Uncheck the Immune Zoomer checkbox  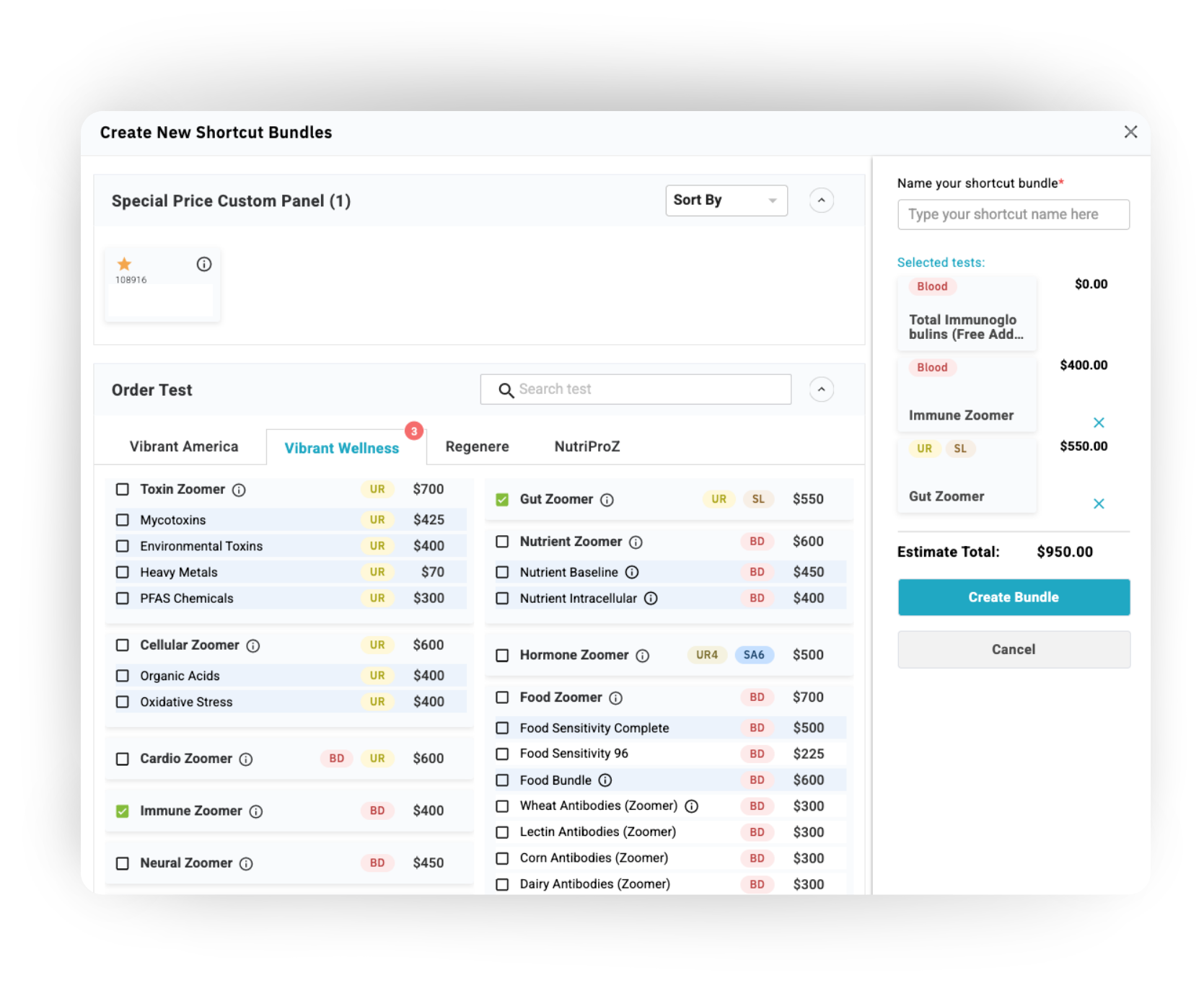coord(123,811)
